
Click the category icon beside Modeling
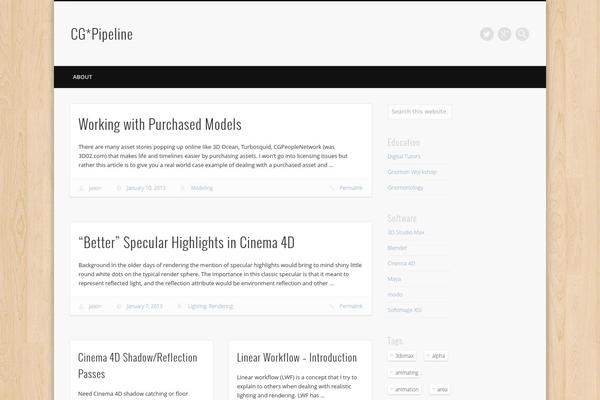pyautogui.click(x=183, y=188)
